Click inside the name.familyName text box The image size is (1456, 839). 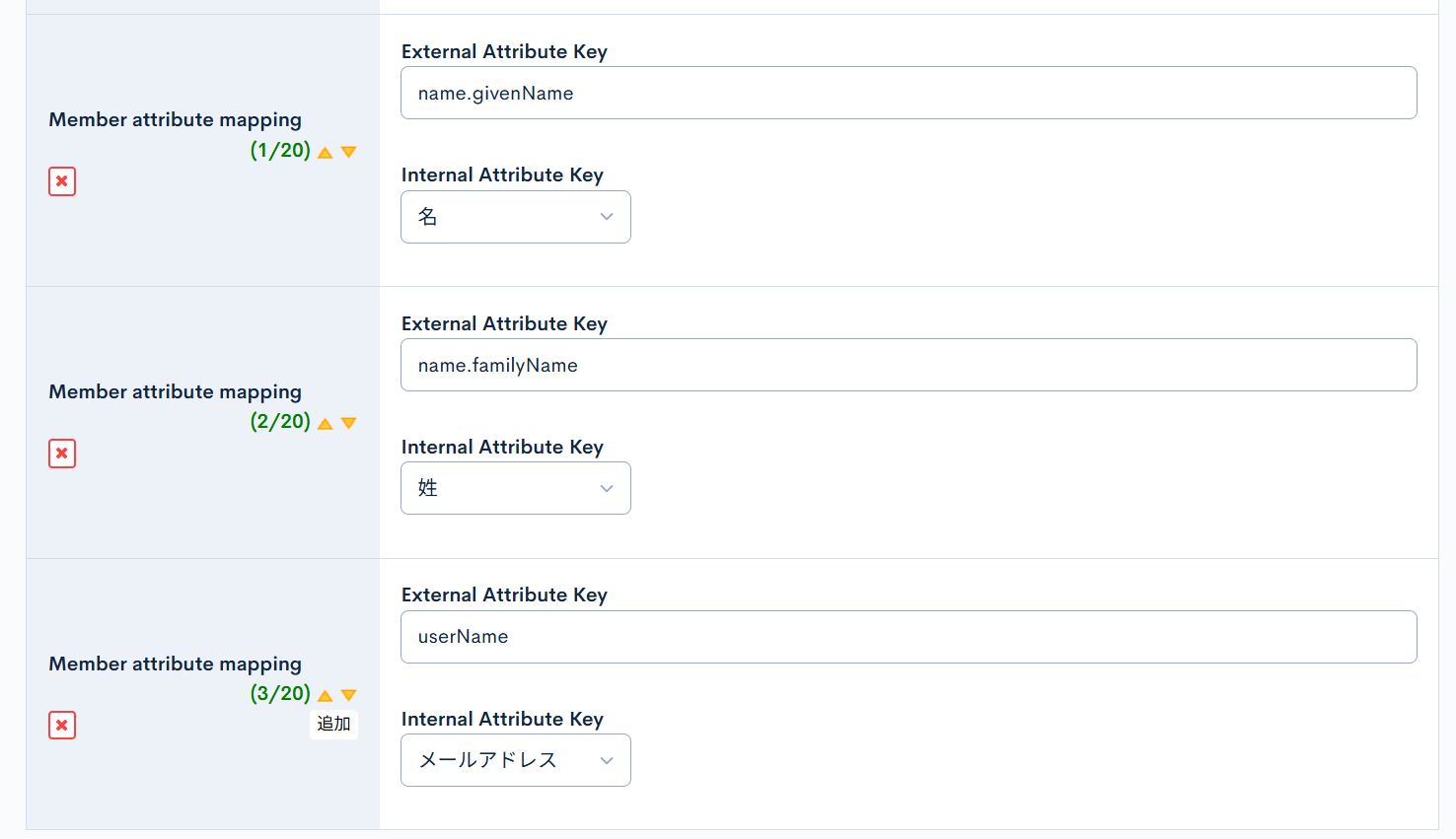click(908, 364)
